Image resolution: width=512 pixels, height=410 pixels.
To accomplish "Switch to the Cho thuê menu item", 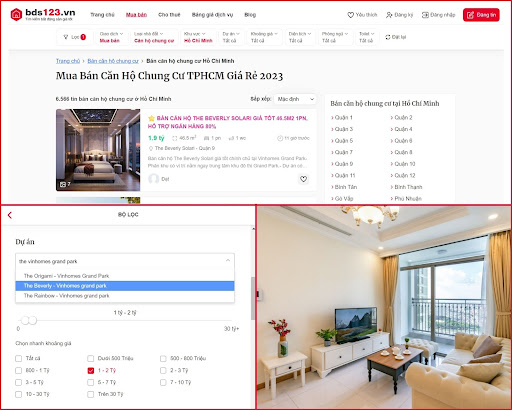I will (169, 15).
